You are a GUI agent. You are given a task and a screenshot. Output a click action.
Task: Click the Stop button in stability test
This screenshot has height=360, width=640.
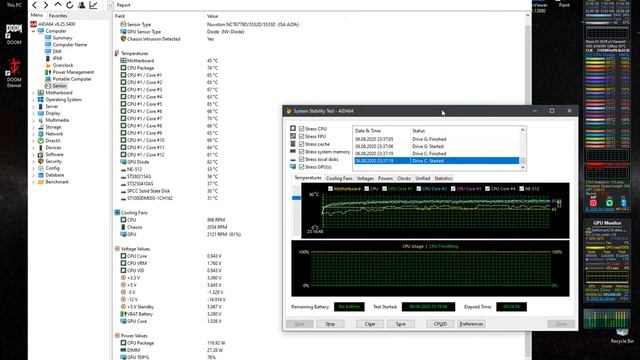tap(330, 324)
